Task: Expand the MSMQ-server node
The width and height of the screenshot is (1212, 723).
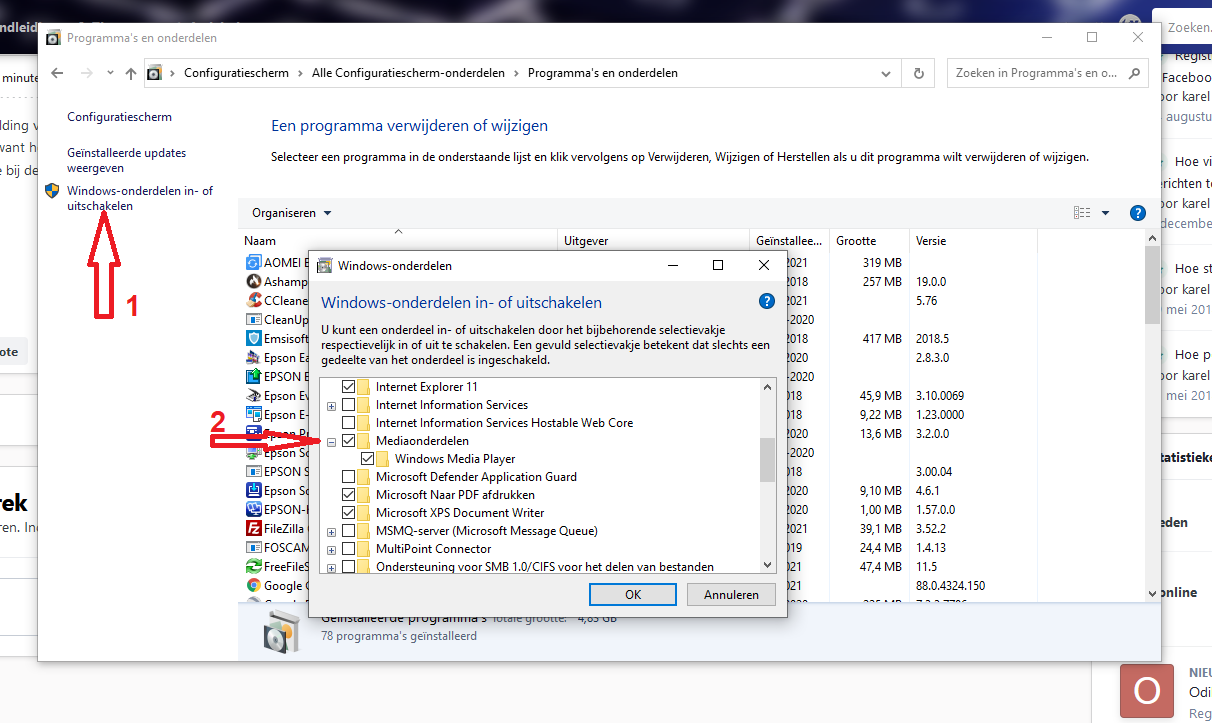Action: point(331,532)
